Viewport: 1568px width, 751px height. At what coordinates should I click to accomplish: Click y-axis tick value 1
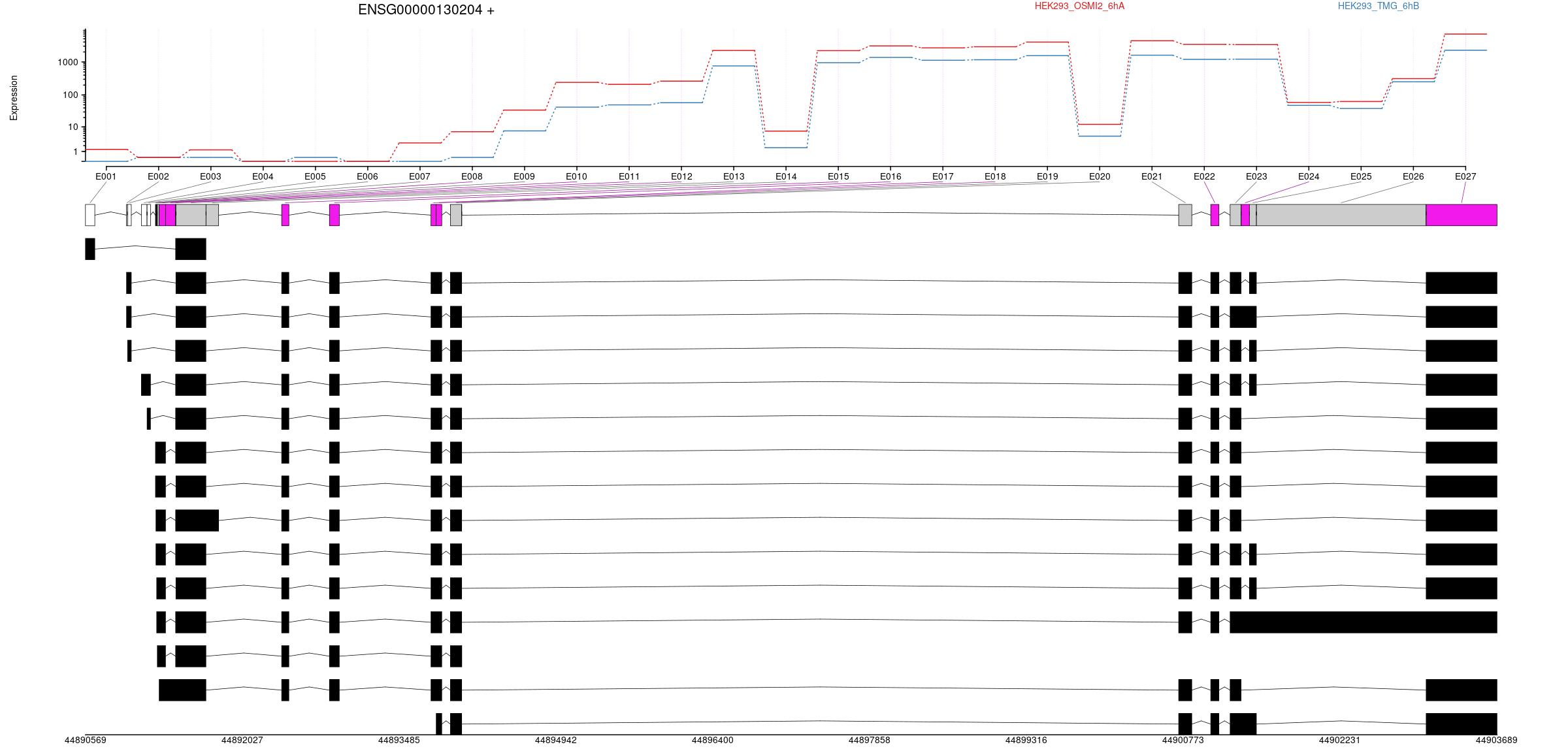tap(75, 152)
